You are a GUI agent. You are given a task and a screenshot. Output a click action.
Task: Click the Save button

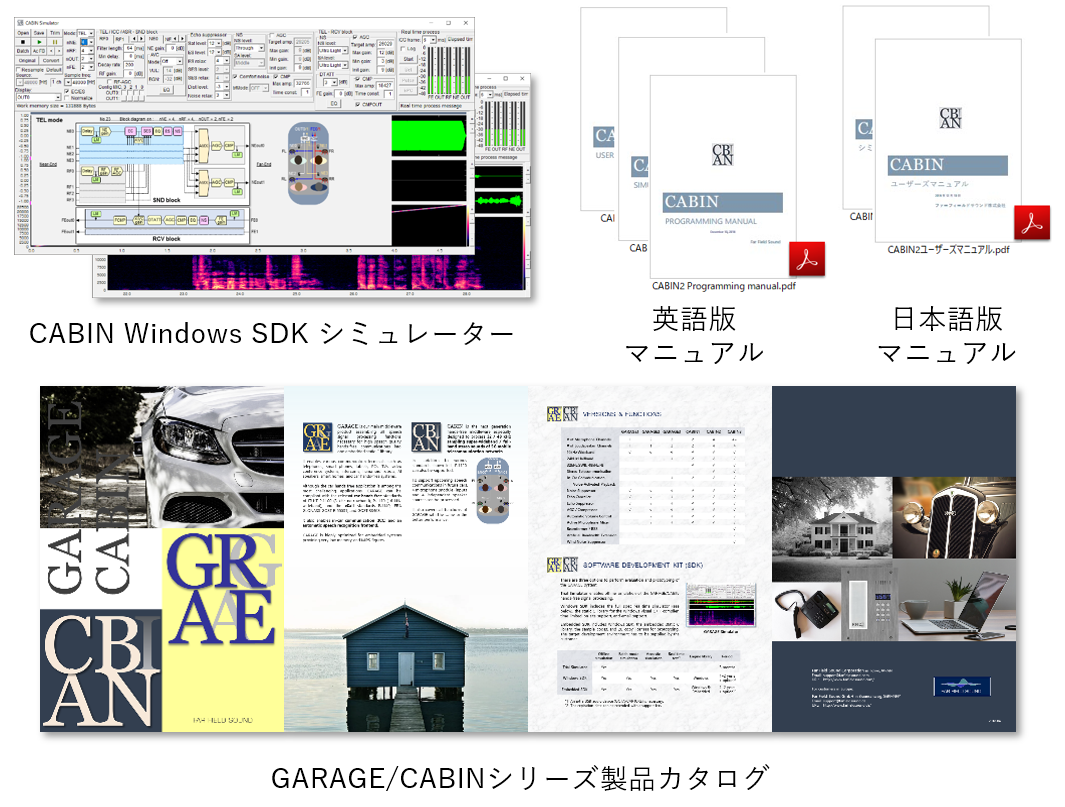point(39,33)
